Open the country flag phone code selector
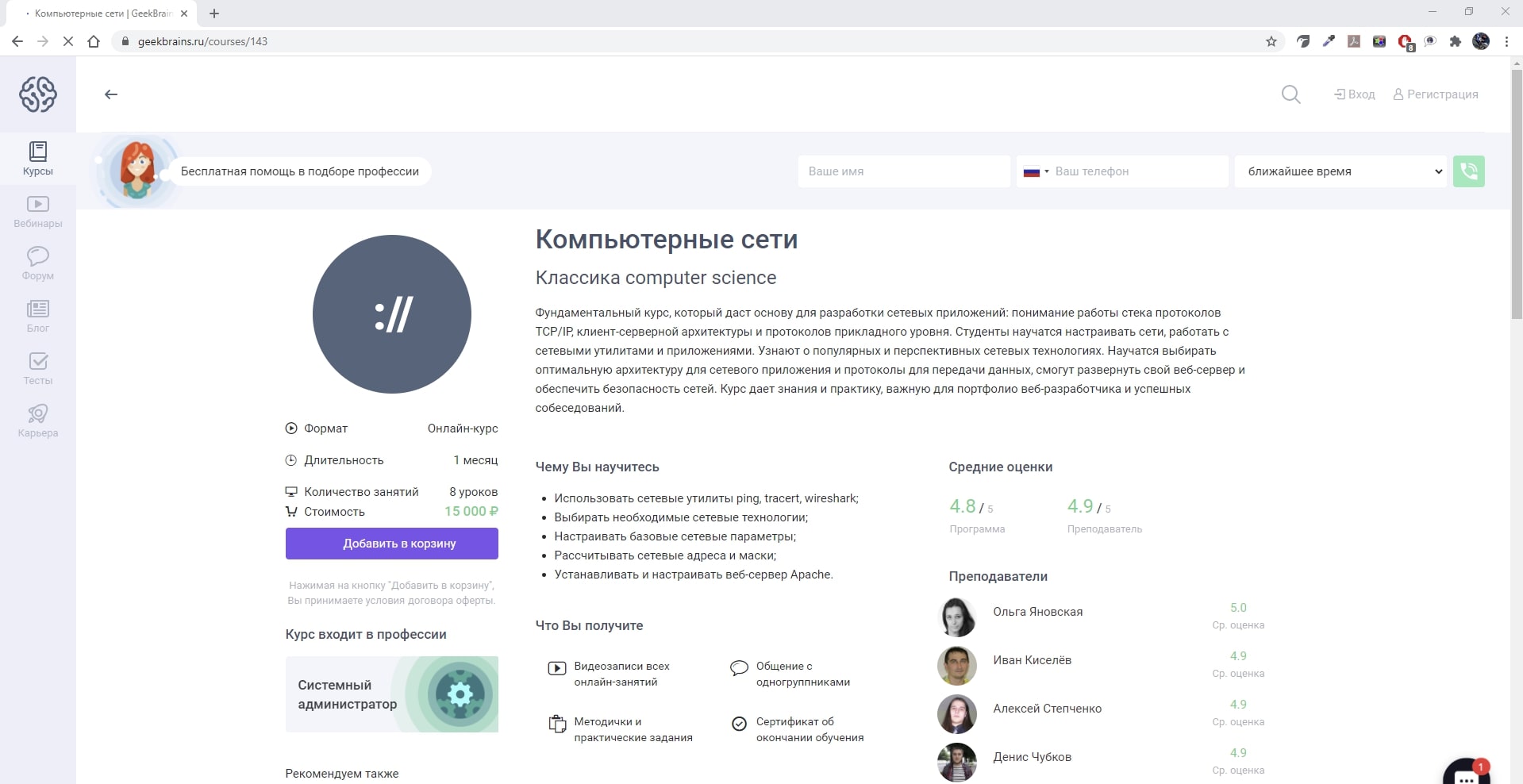 (1036, 171)
